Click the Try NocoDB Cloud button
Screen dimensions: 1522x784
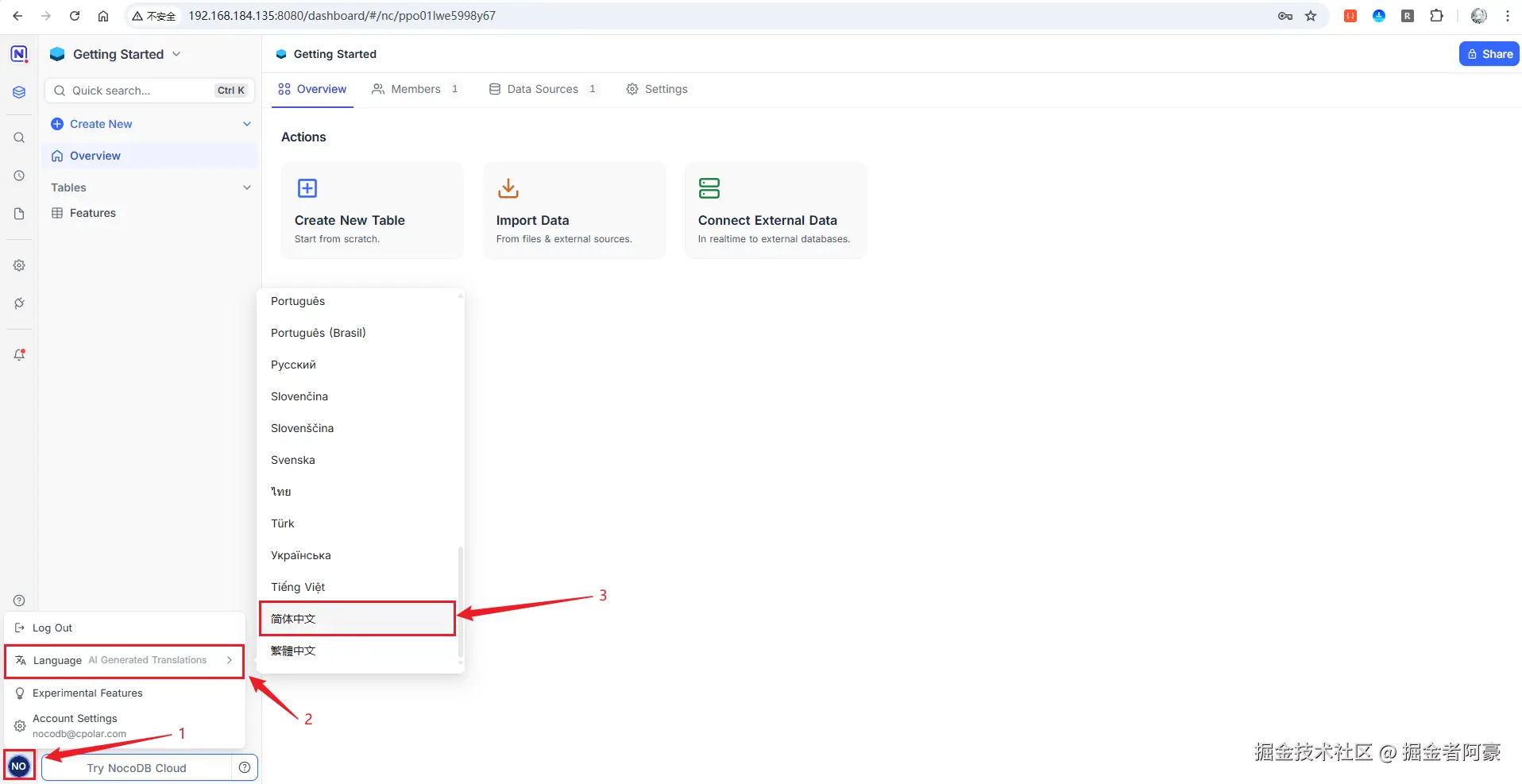click(x=137, y=768)
